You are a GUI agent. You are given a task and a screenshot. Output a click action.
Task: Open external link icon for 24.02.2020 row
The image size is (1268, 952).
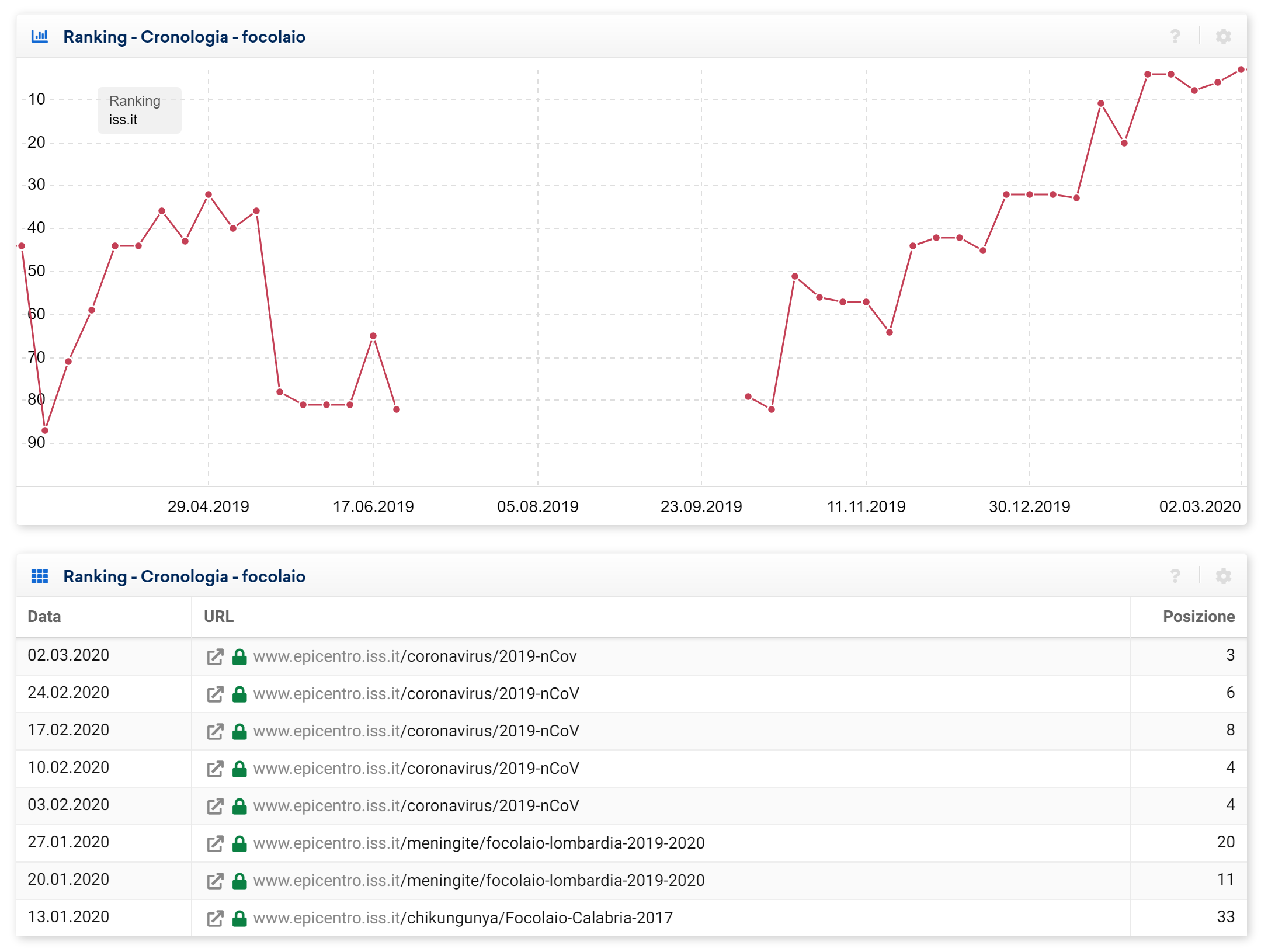point(215,694)
